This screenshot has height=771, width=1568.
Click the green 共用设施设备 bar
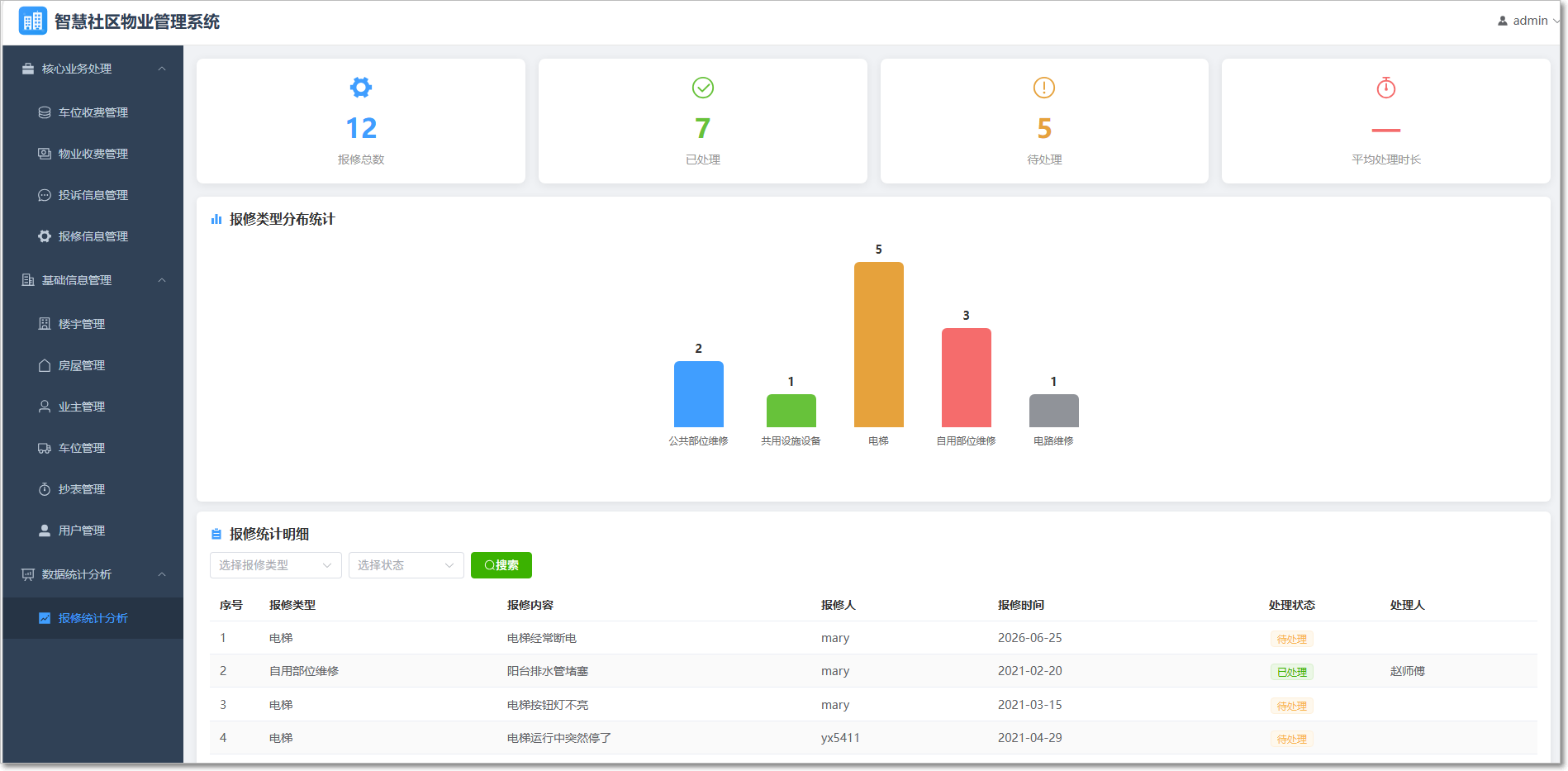791,411
